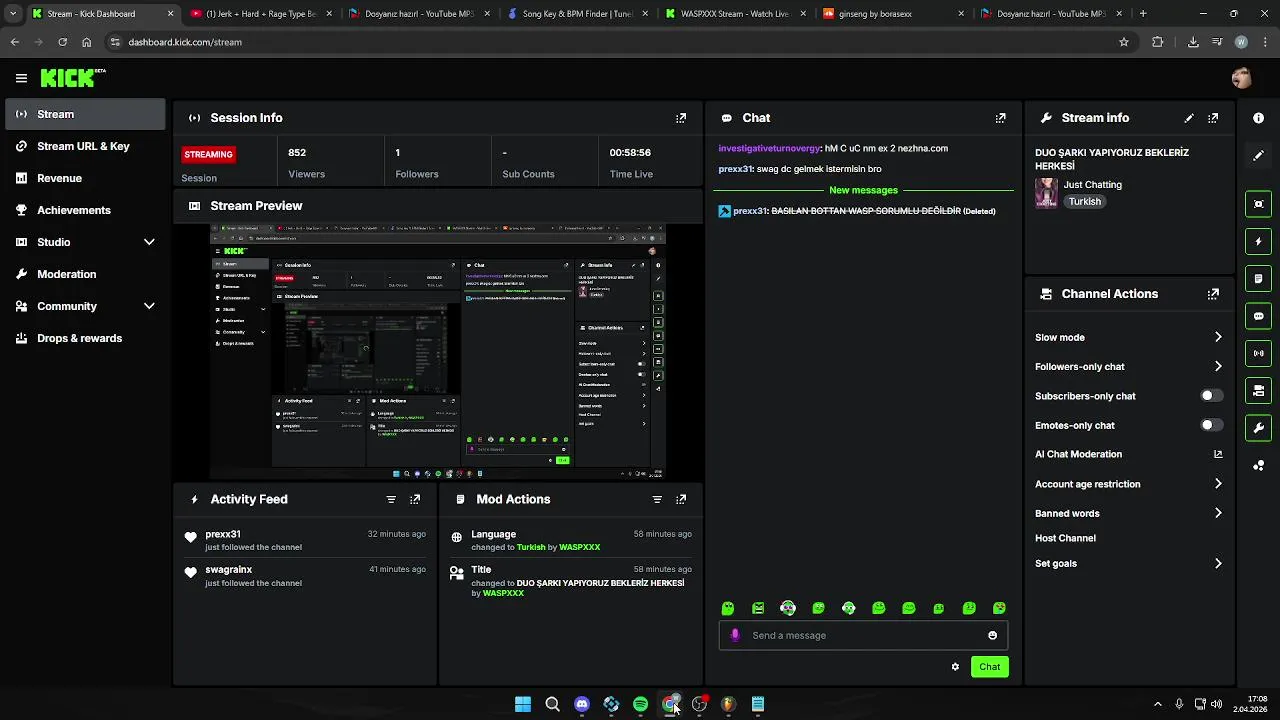Viewport: 1280px width, 720px height.
Task: Open chat settings gear icon
Action: 955,667
